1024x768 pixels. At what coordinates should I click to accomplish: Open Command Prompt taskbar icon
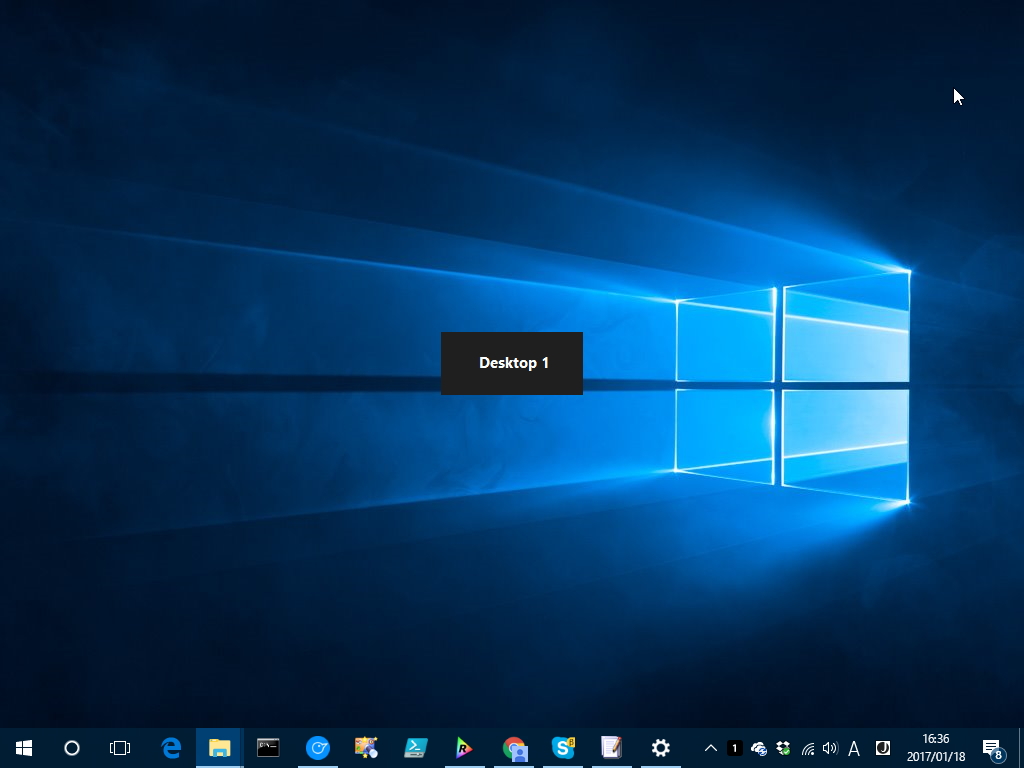coord(268,748)
